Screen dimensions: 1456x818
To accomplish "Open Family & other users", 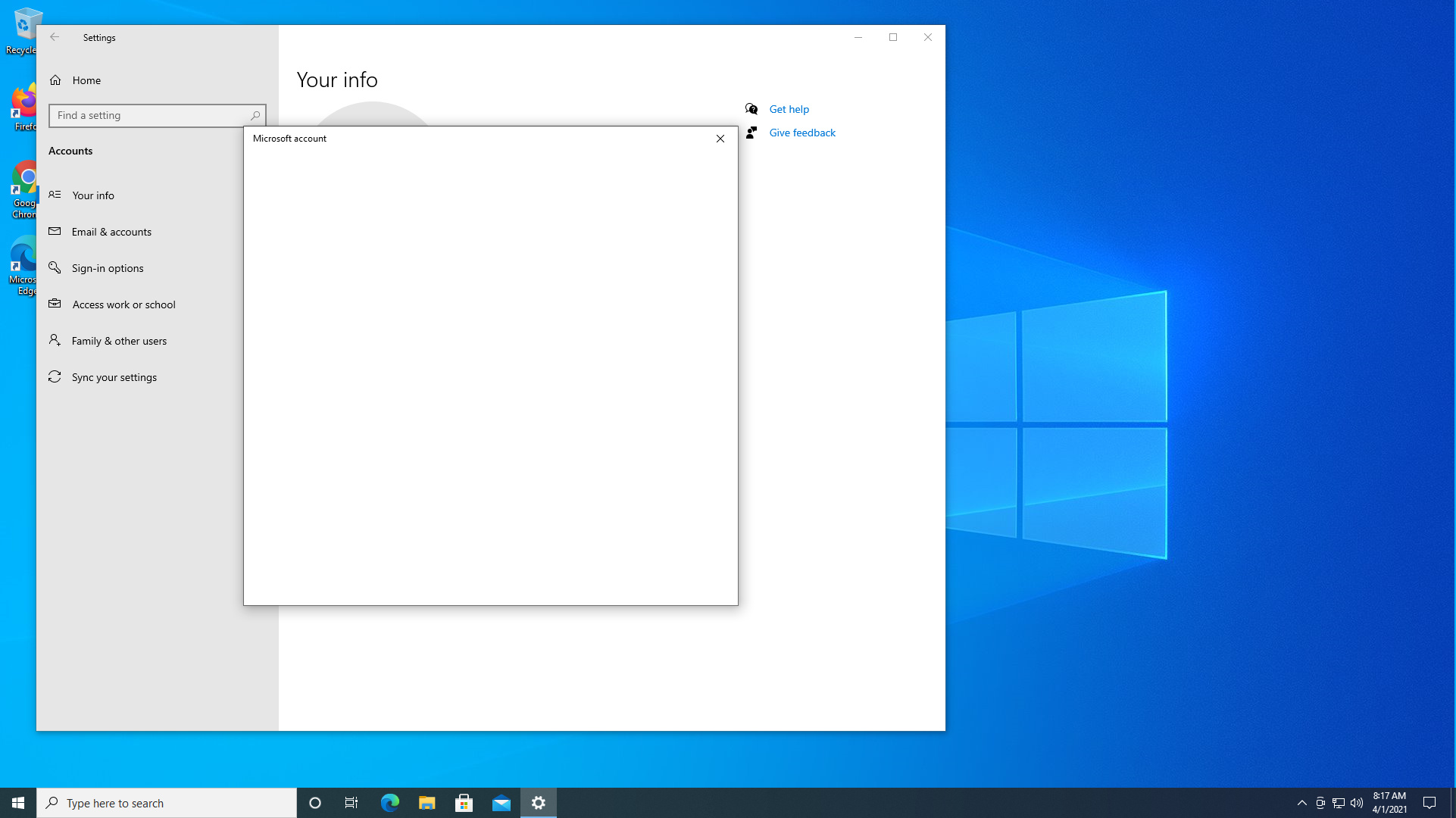I will pos(119,341).
